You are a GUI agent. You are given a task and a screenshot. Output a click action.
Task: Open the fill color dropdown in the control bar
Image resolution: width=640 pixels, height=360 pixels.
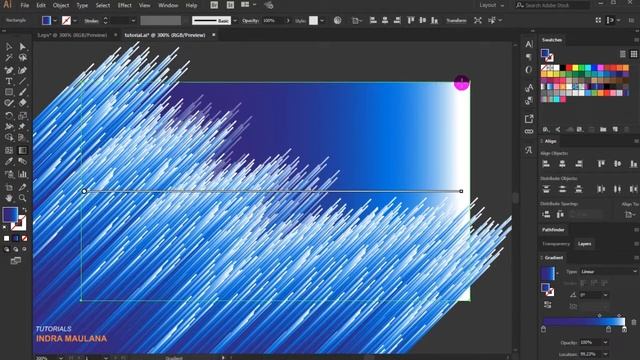point(55,20)
